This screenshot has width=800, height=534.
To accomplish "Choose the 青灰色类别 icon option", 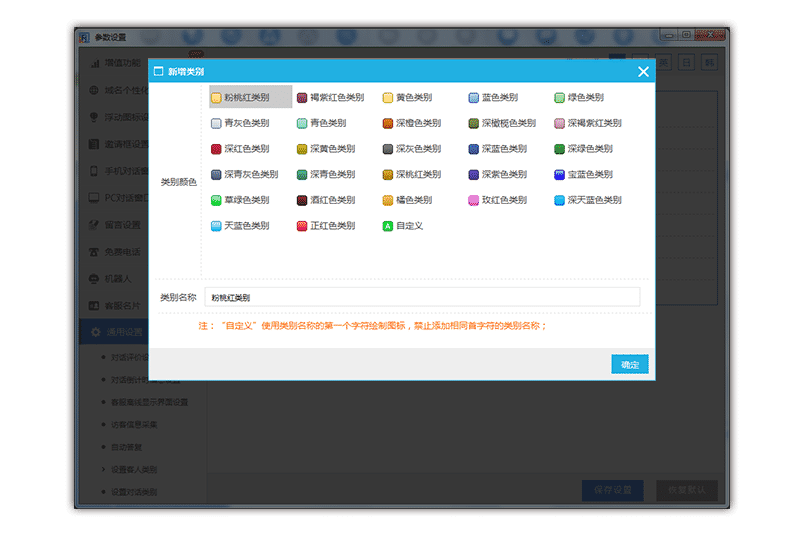I will (x=240, y=123).
